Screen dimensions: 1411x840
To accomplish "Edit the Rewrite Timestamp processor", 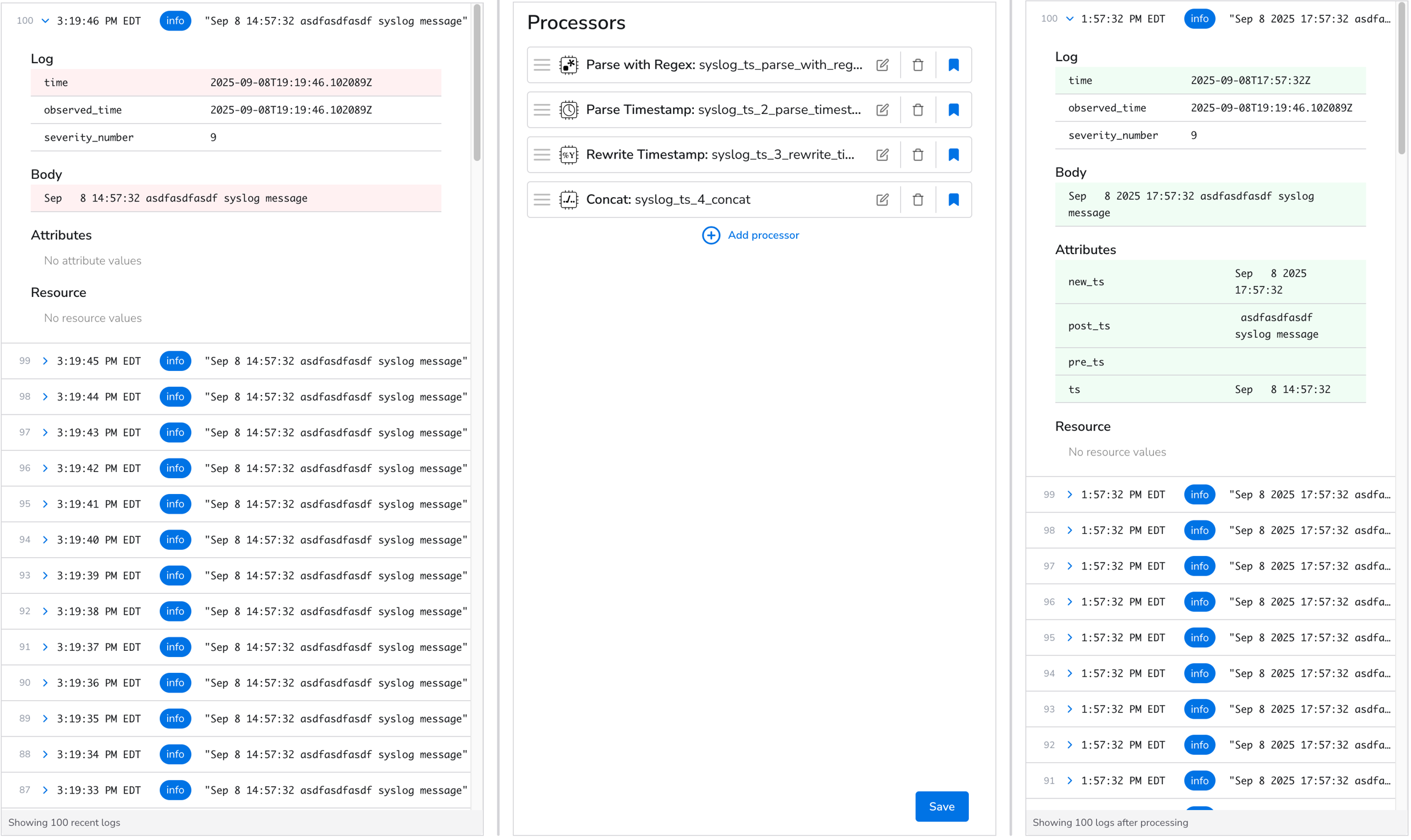I will click(x=882, y=155).
